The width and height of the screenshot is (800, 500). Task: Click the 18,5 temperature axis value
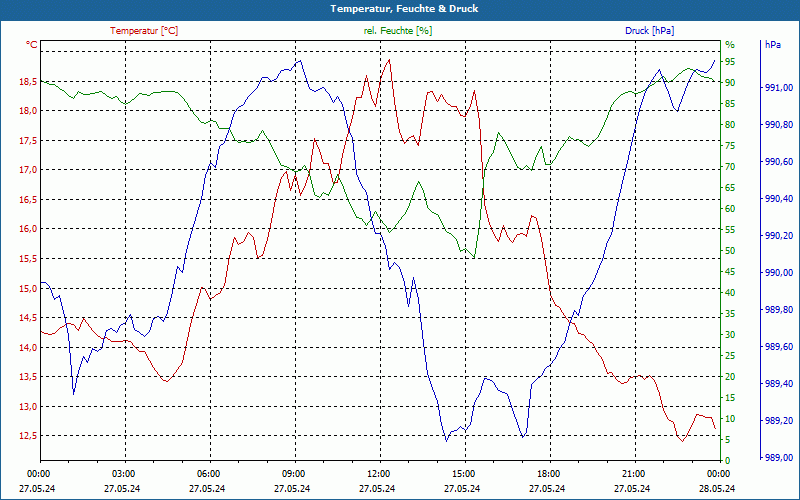click(x=28, y=82)
